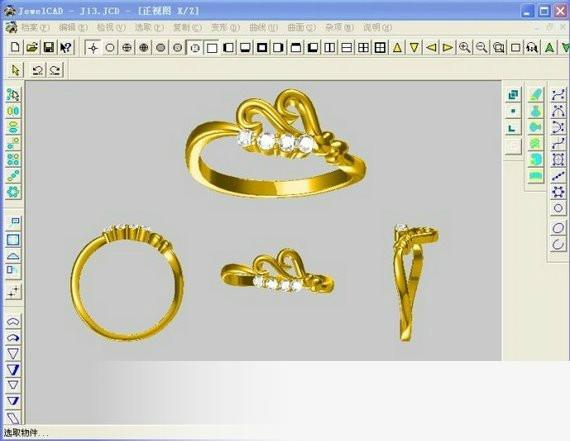Select the two horizontal panes view layout
Viewport: 570px width, 441px height.
pos(346,48)
